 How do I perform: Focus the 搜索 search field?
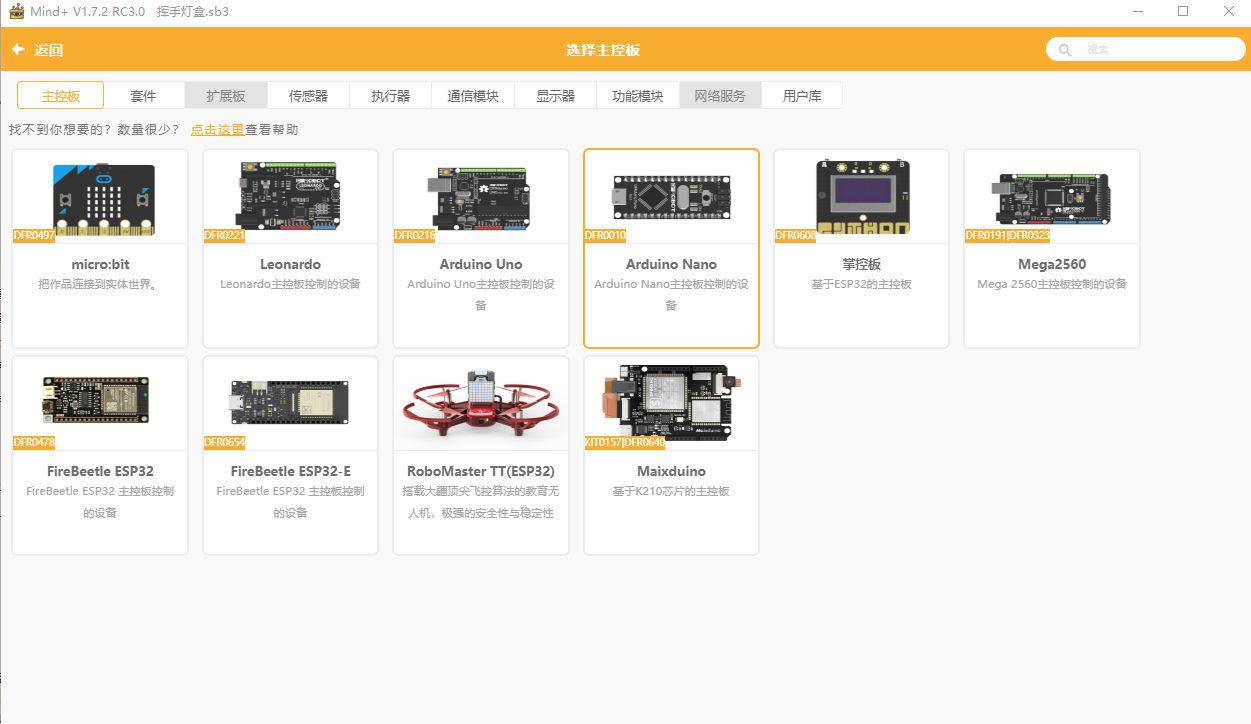click(1146, 49)
